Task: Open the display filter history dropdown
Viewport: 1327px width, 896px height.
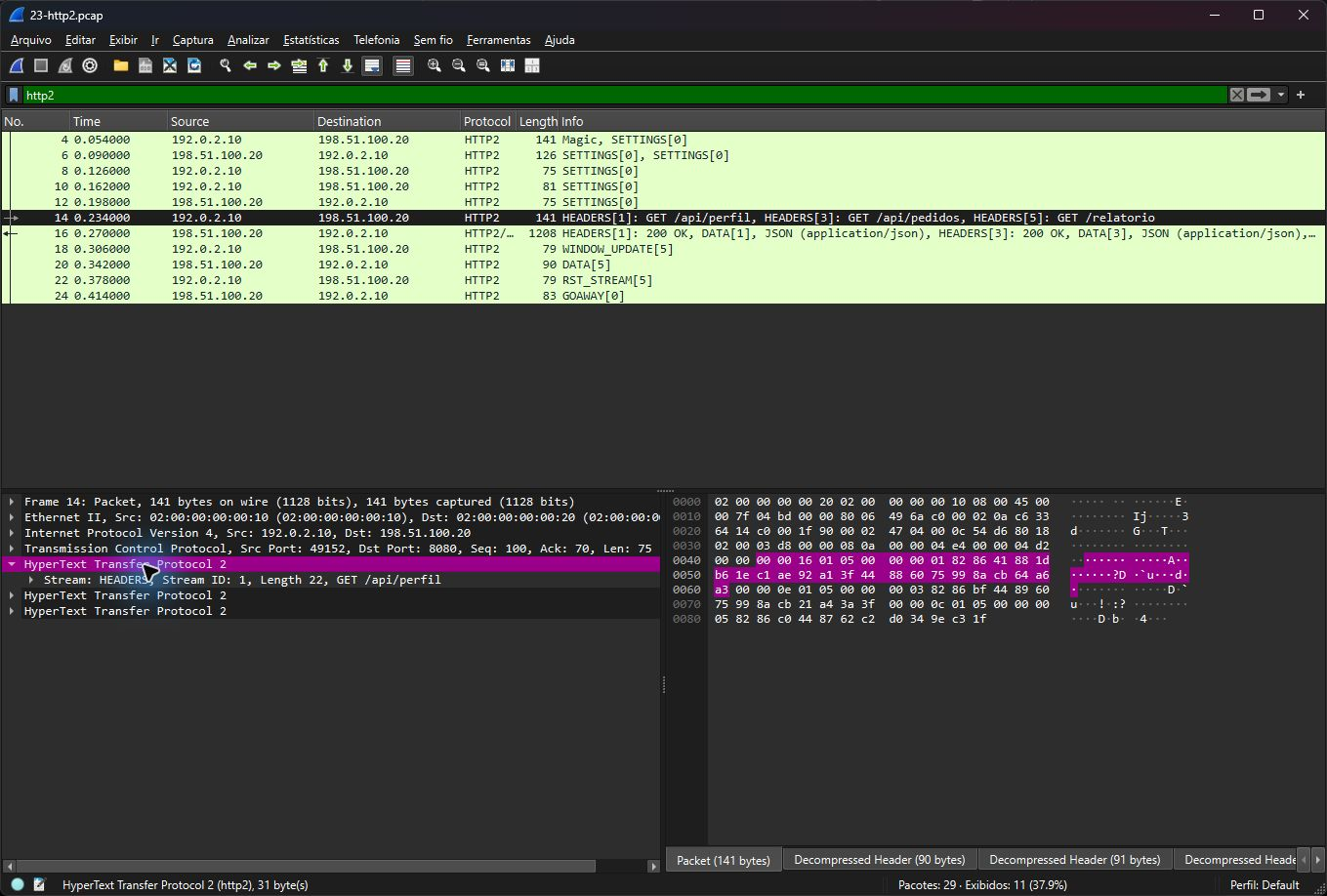Action: click(1280, 95)
